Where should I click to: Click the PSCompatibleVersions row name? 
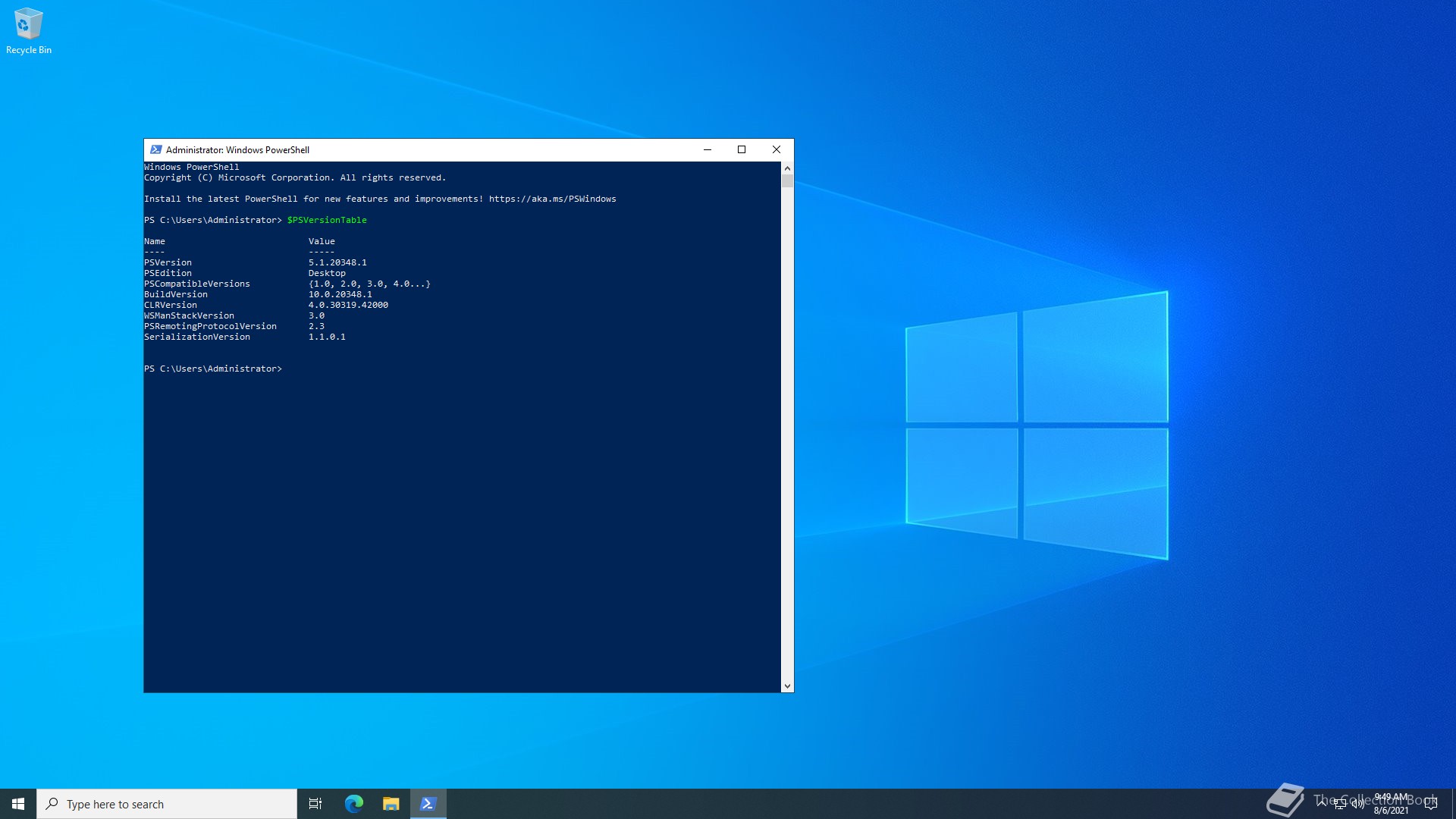click(197, 284)
